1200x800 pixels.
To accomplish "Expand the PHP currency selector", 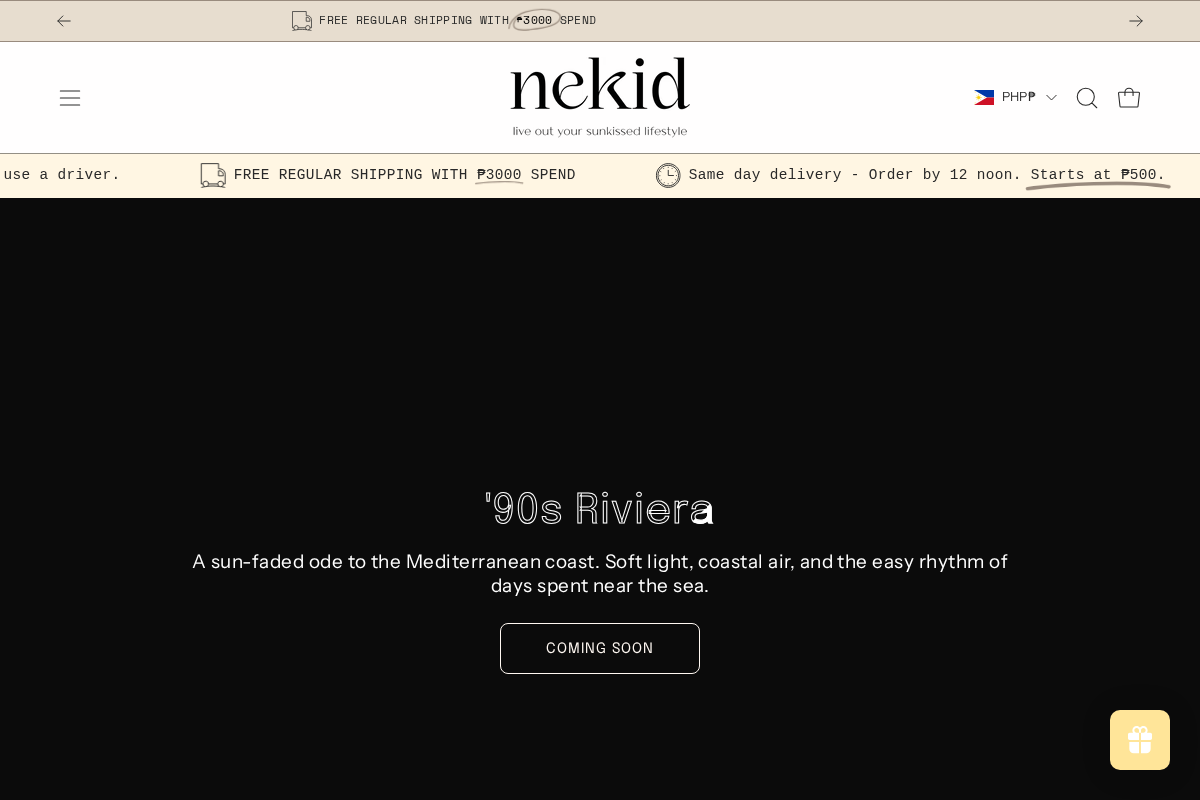I will (x=1017, y=97).
